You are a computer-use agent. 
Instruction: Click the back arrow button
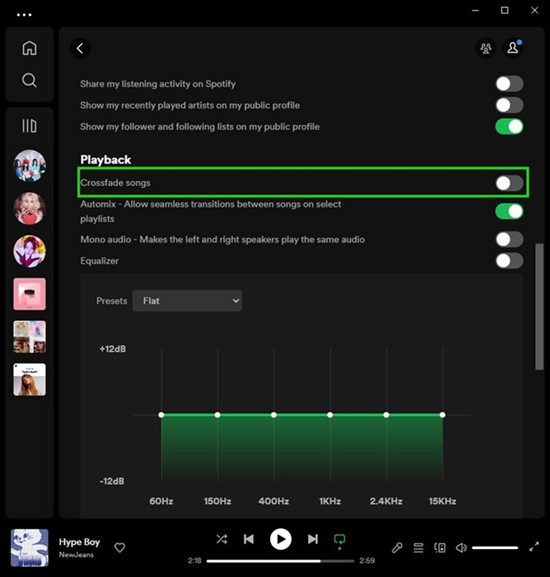[80, 48]
